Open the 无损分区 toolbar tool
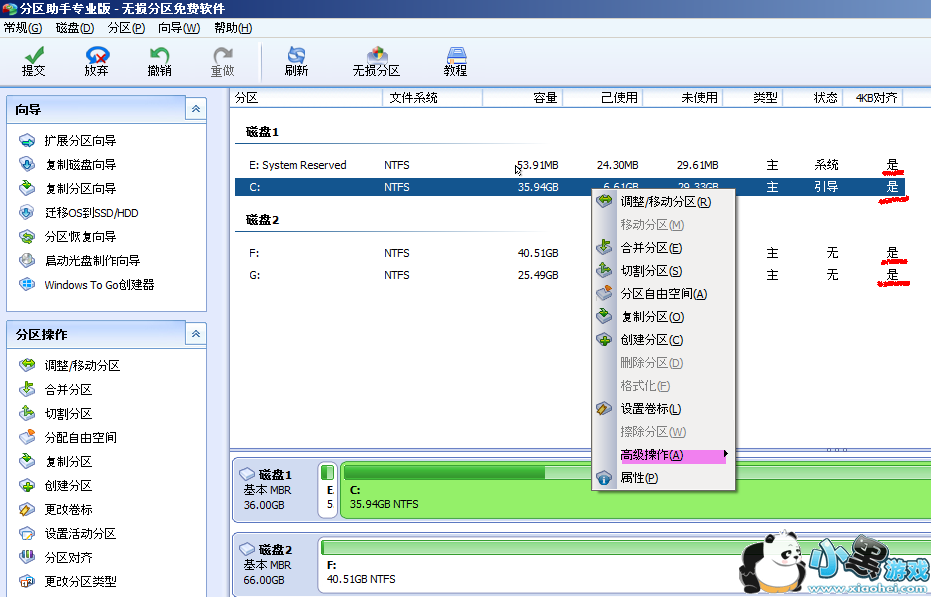The width and height of the screenshot is (931, 597). click(x=376, y=62)
